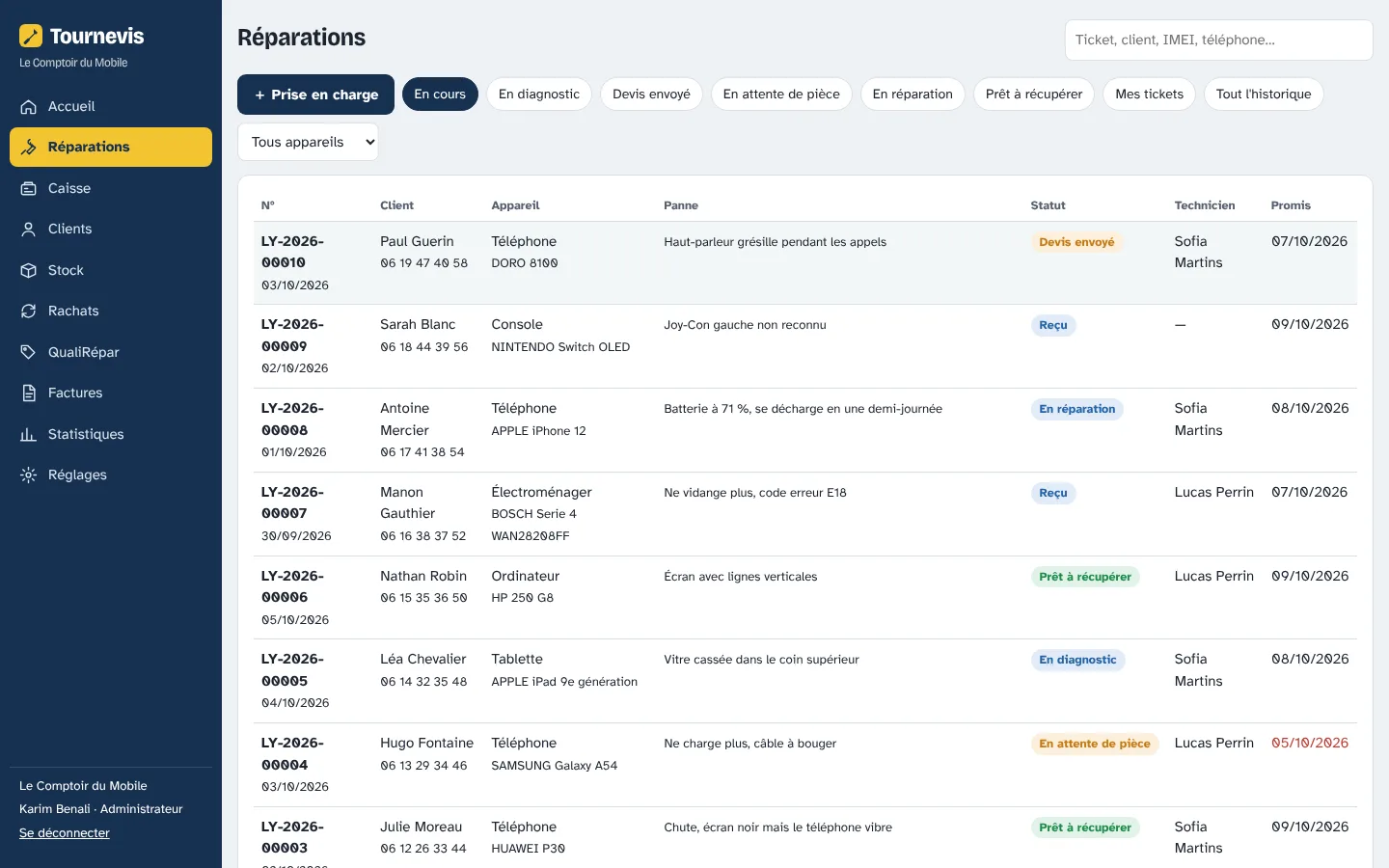Image resolution: width=1389 pixels, height=868 pixels.
Task: Click client name Julie Moreau
Action: pos(421,827)
